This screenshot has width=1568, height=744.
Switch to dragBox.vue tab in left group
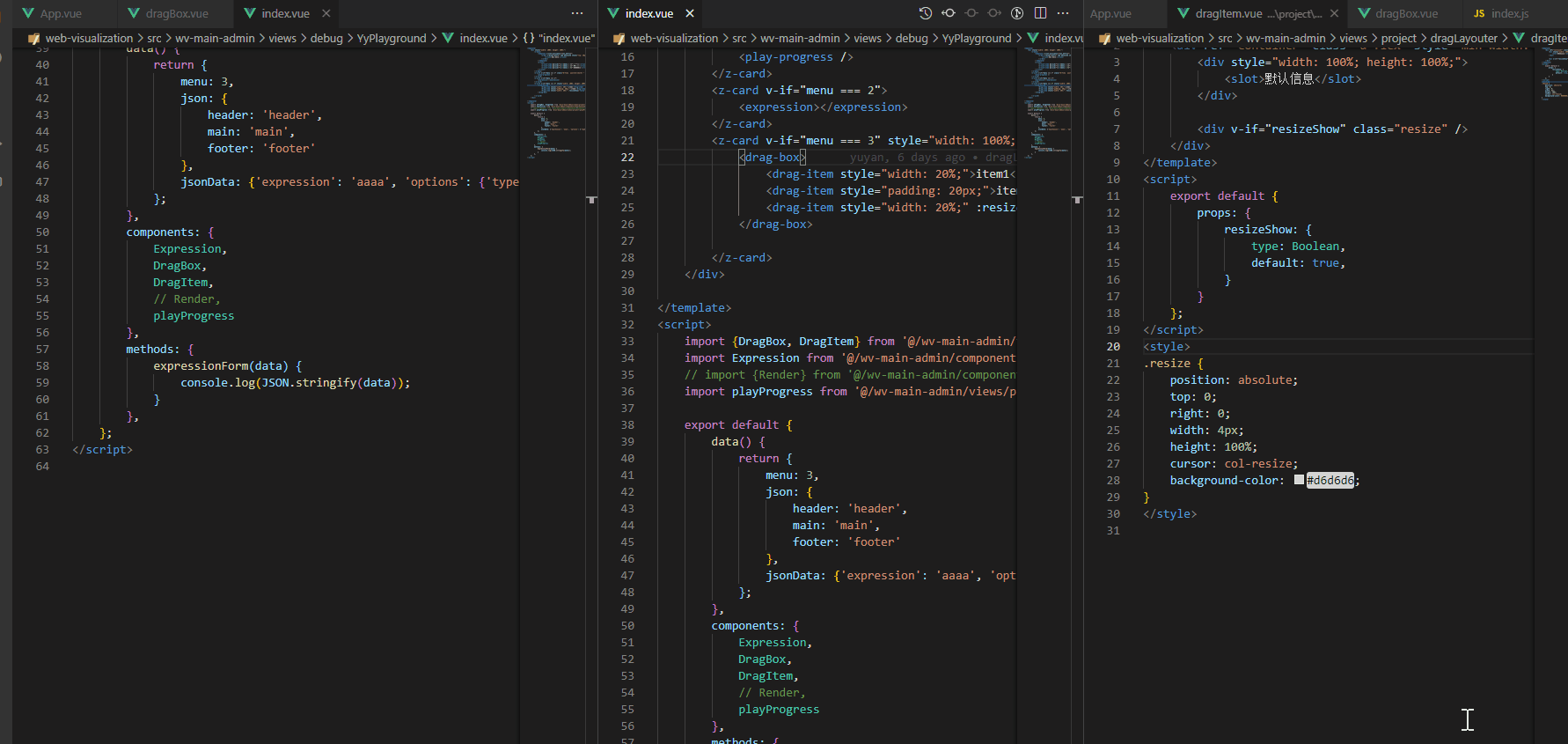pyautogui.click(x=176, y=13)
